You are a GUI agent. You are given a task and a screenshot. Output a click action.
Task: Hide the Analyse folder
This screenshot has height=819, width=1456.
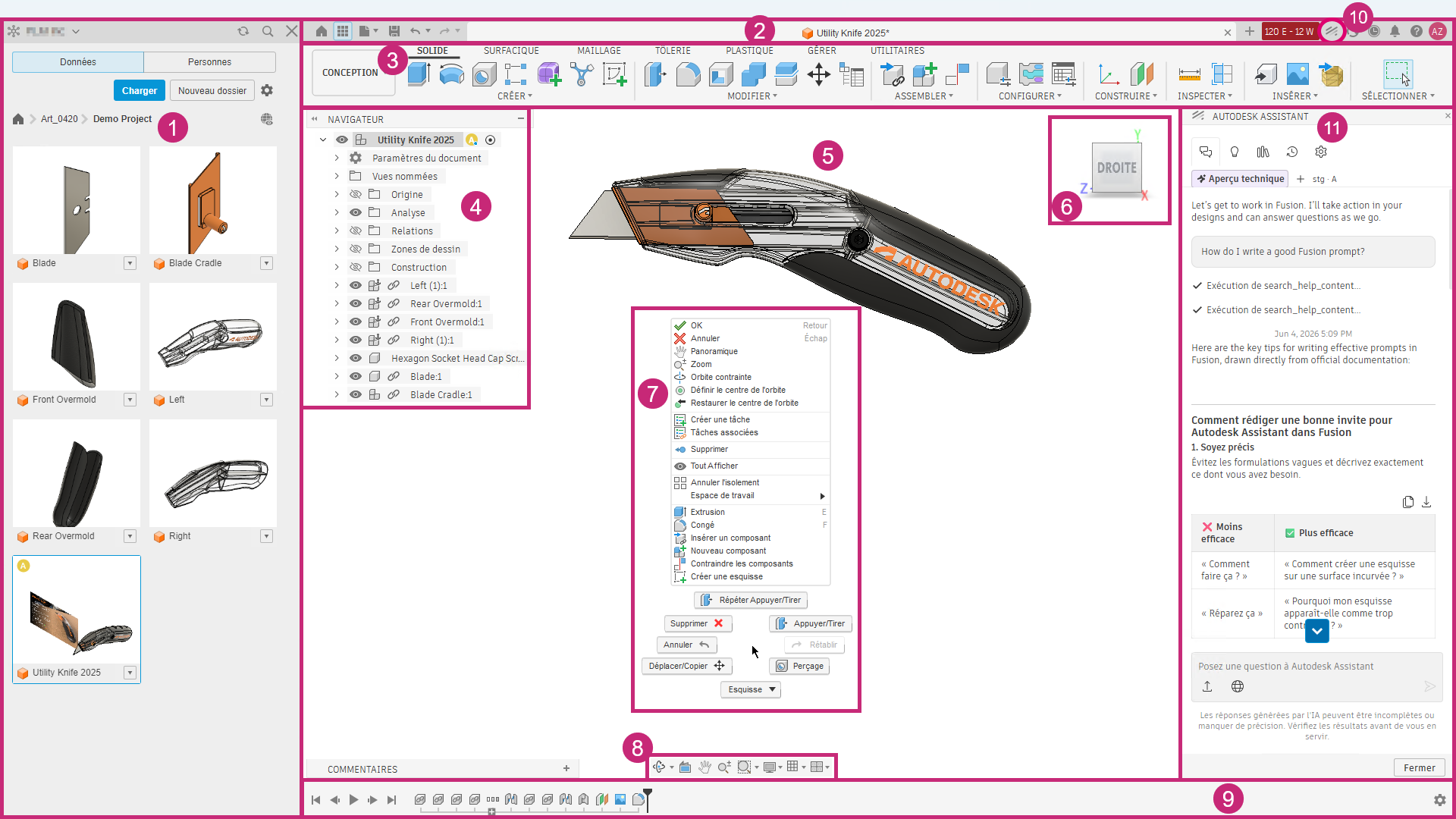point(356,212)
